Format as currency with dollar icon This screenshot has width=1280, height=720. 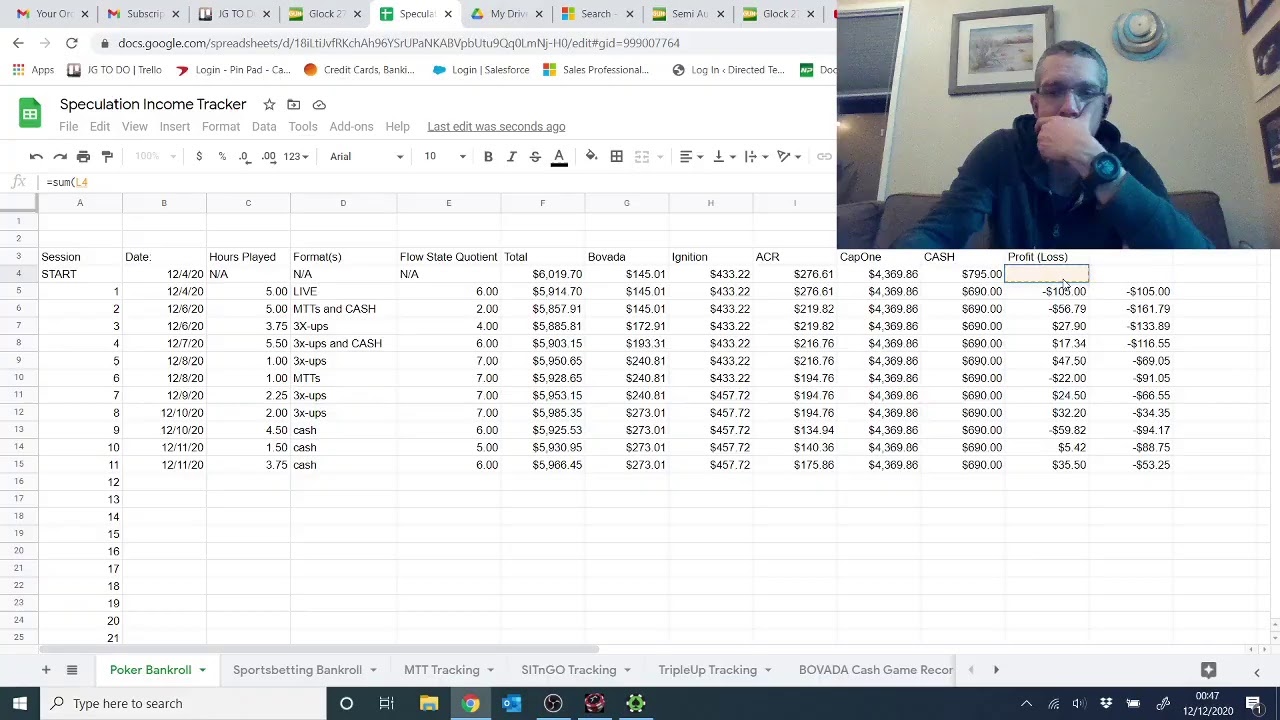(199, 156)
